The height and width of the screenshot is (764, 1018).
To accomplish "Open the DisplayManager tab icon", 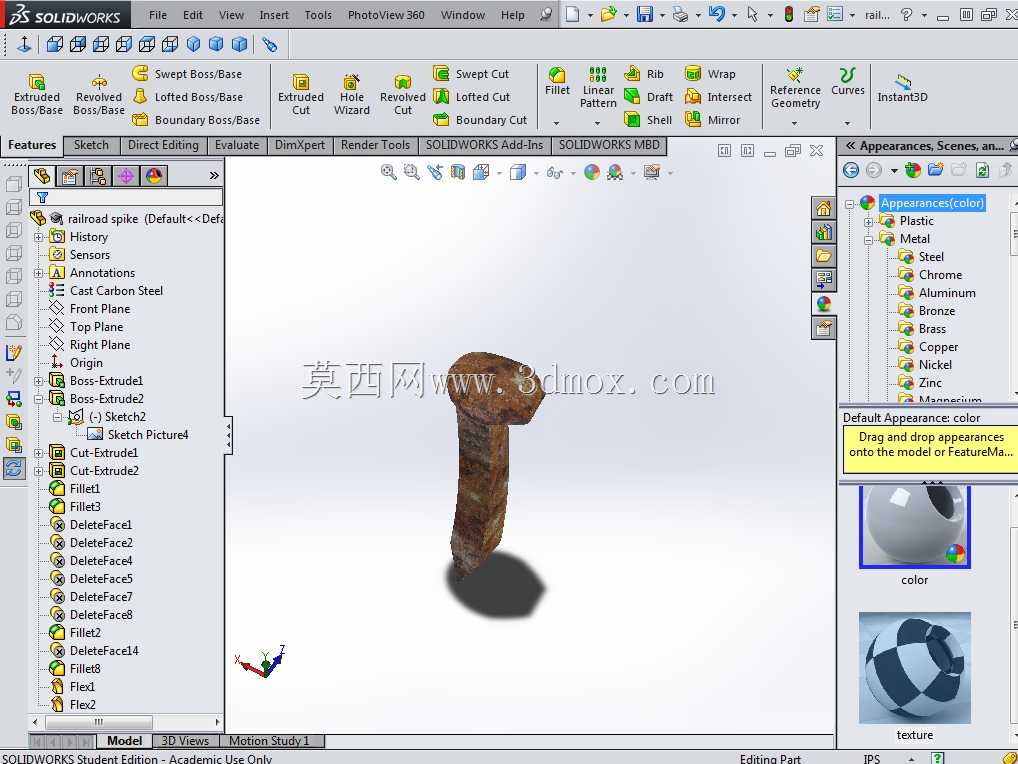I will point(154,175).
